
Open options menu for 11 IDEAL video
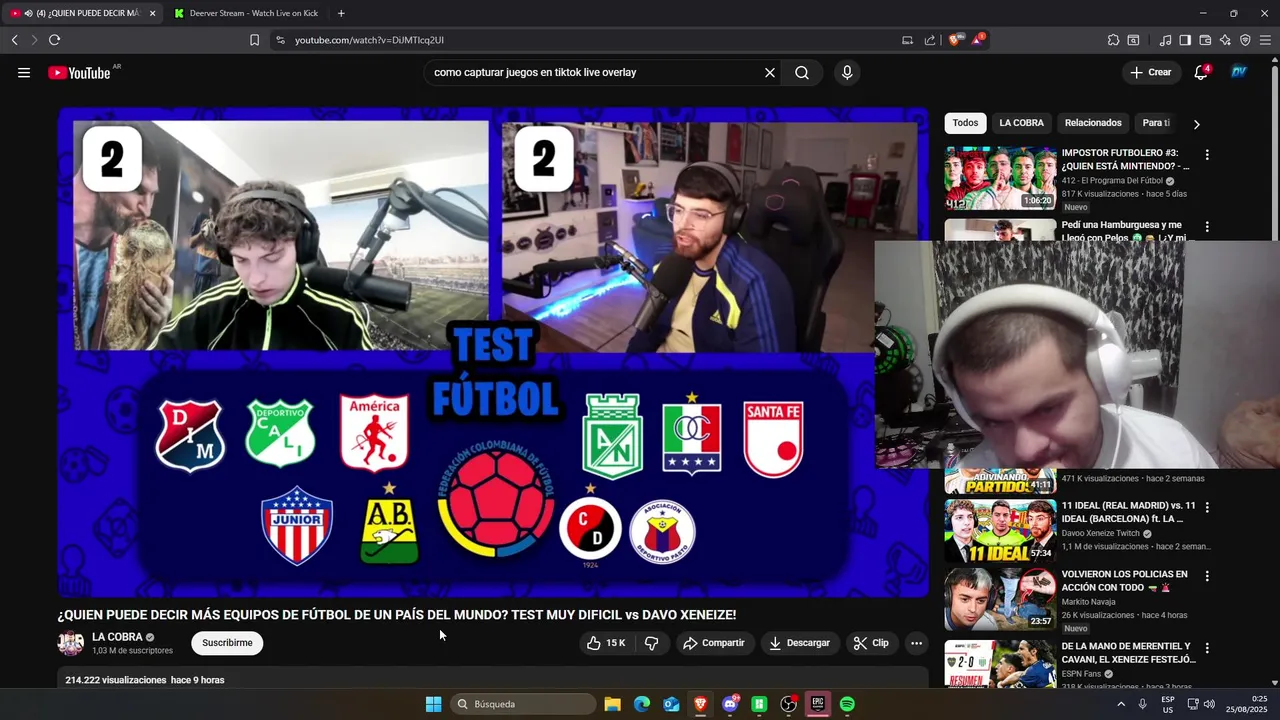click(x=1207, y=508)
